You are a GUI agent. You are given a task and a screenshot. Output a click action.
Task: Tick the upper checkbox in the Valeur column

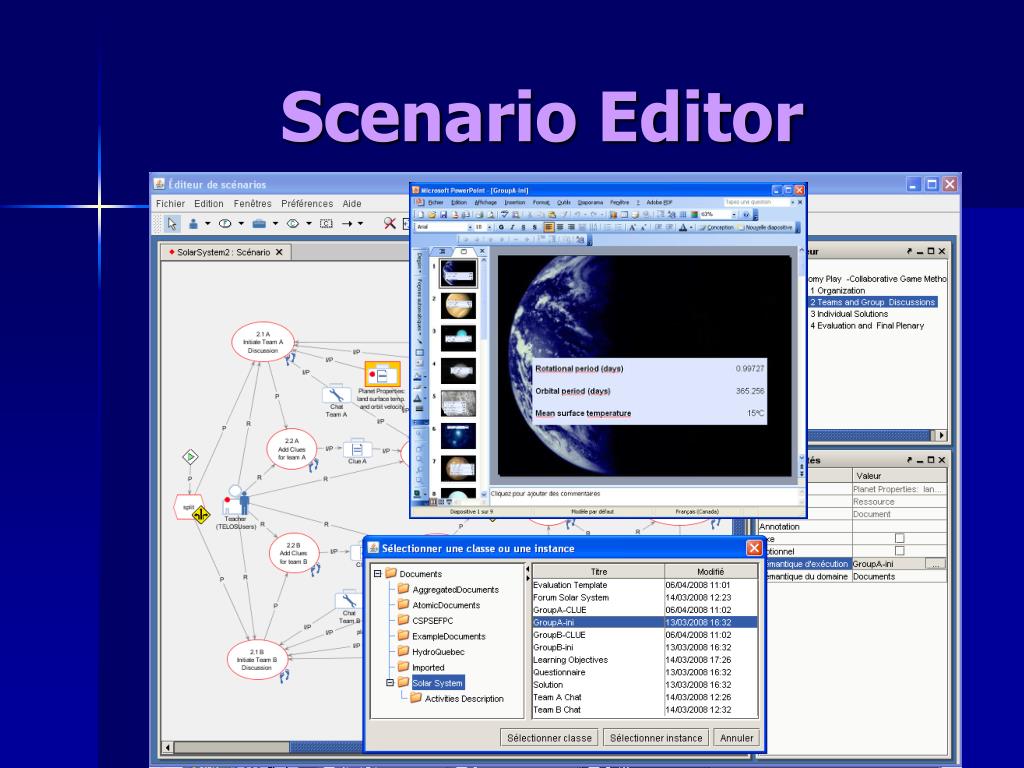click(899, 538)
